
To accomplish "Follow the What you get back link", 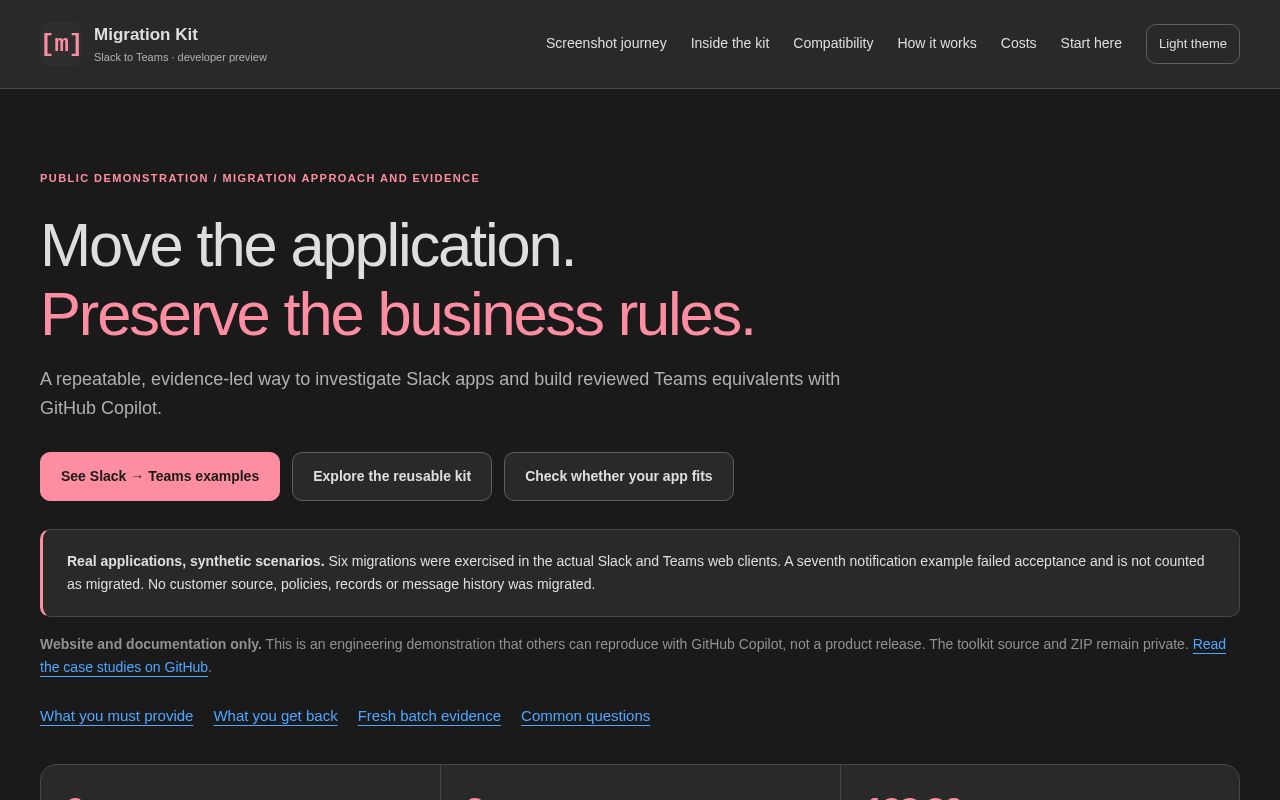I will pos(275,716).
